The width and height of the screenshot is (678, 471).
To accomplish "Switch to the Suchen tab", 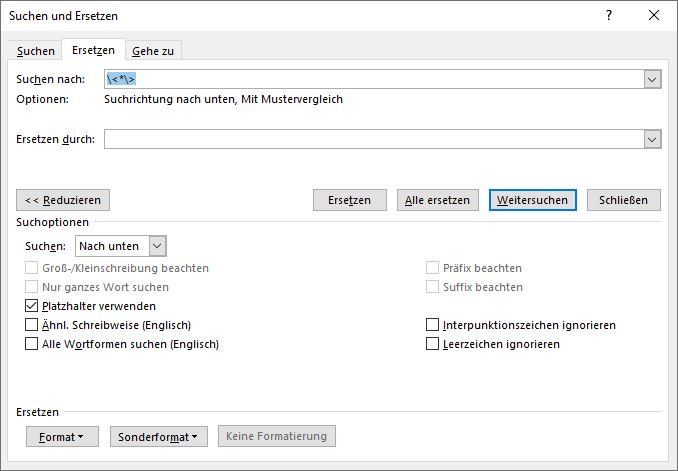I will pyautogui.click(x=36, y=51).
